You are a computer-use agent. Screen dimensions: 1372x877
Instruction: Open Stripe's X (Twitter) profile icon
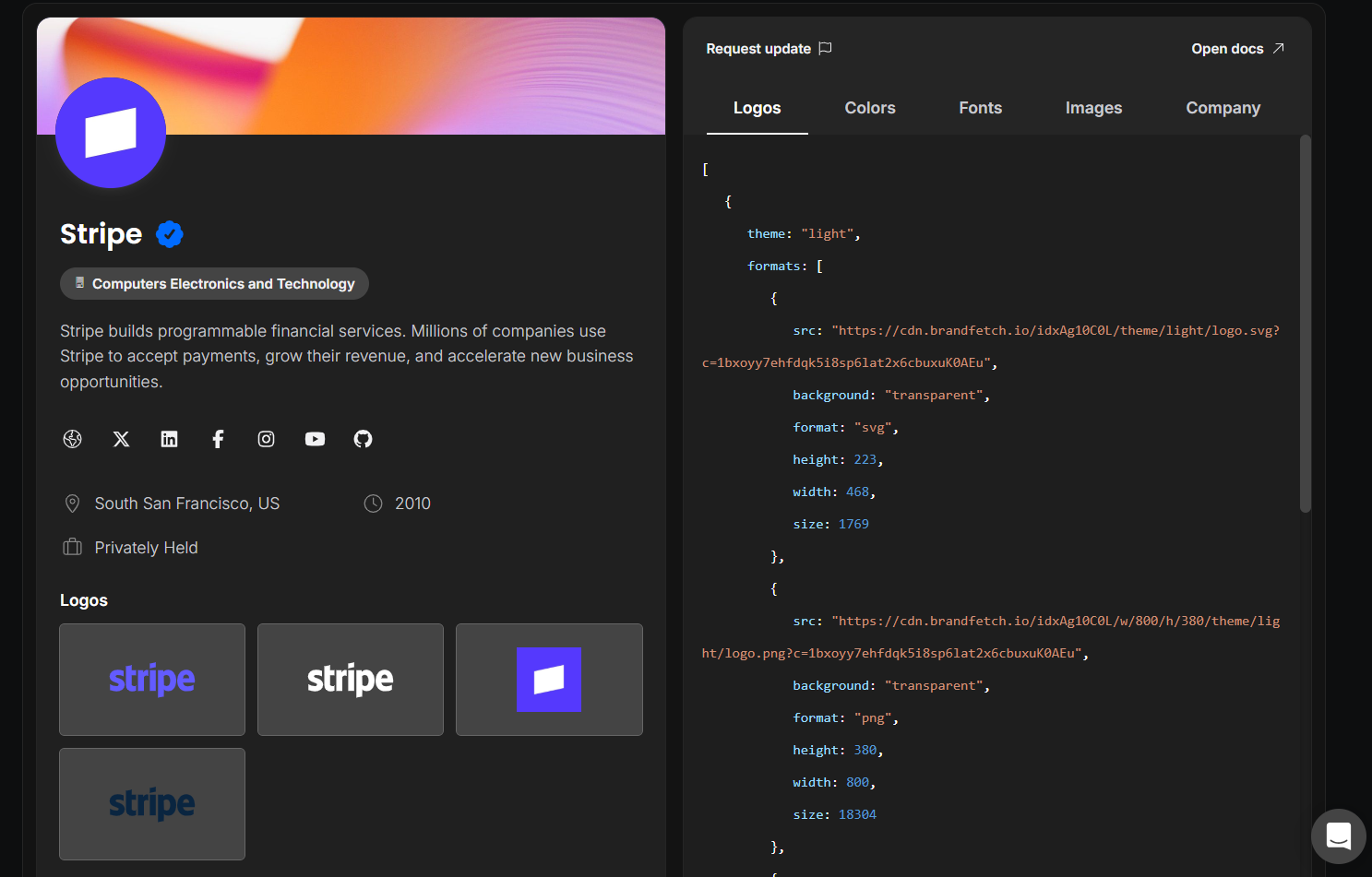(x=121, y=439)
